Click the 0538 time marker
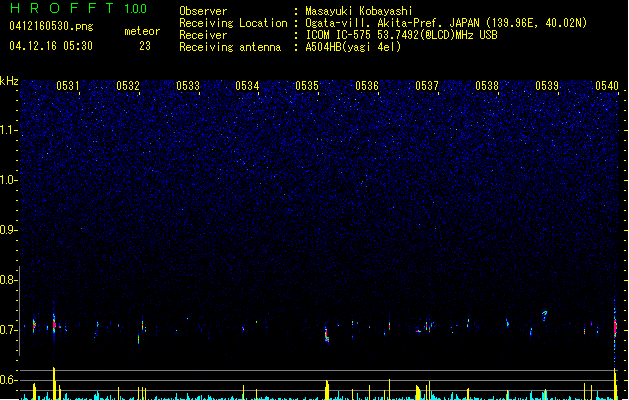The width and height of the screenshot is (629, 400). pyautogui.click(x=487, y=86)
